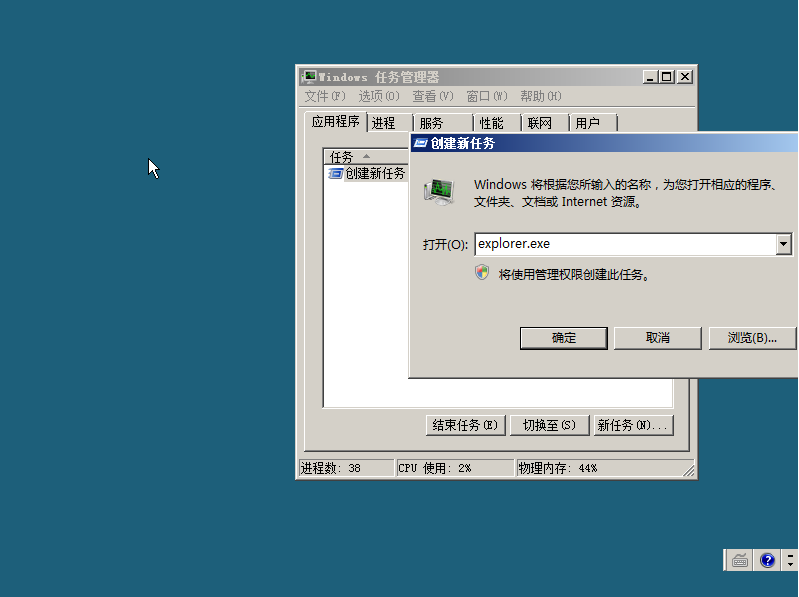This screenshot has width=799, height=597.
Task: Switch to the 联网 tab
Action: 540,123
